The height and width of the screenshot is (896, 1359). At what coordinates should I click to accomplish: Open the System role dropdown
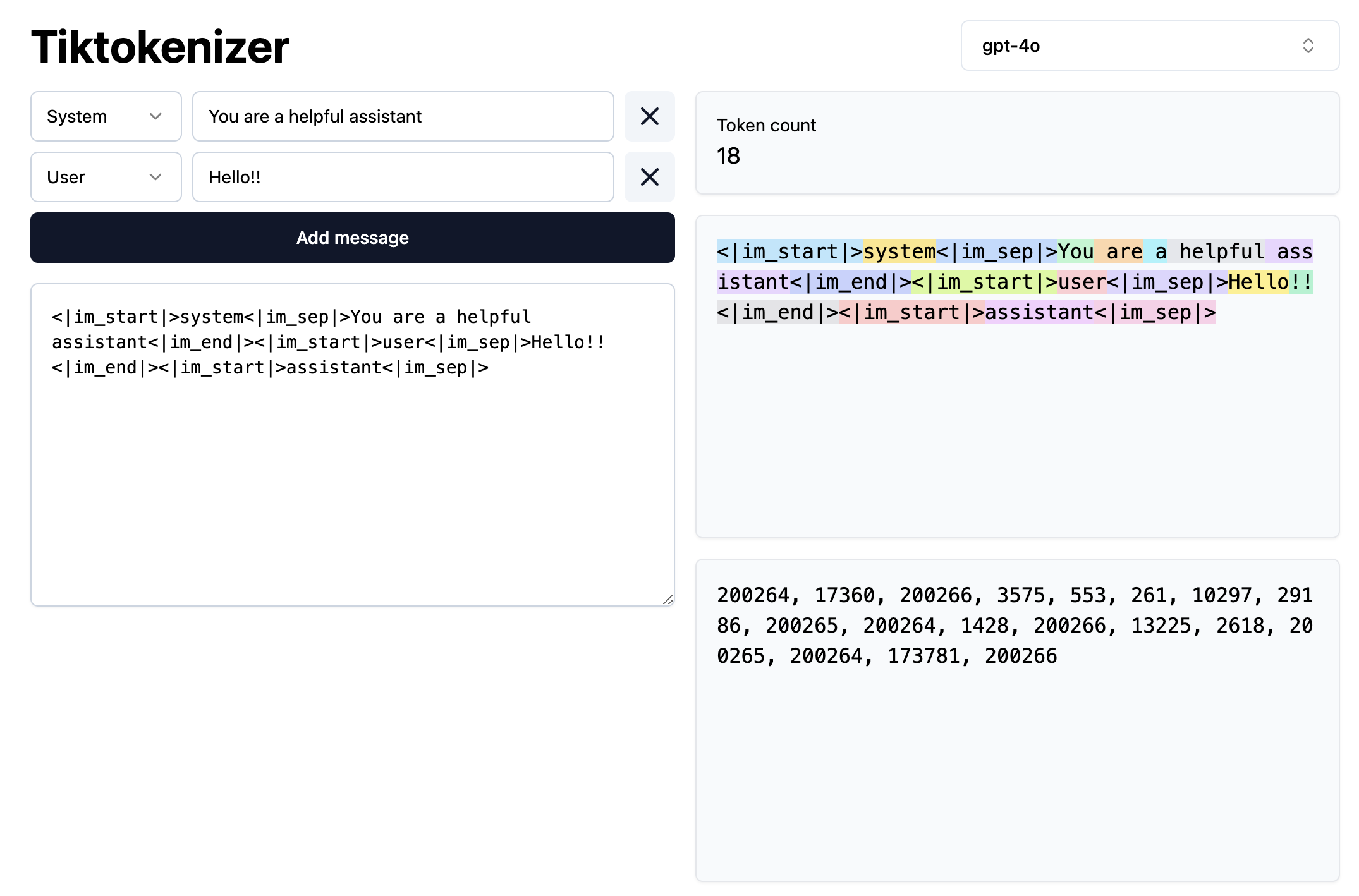tap(106, 116)
